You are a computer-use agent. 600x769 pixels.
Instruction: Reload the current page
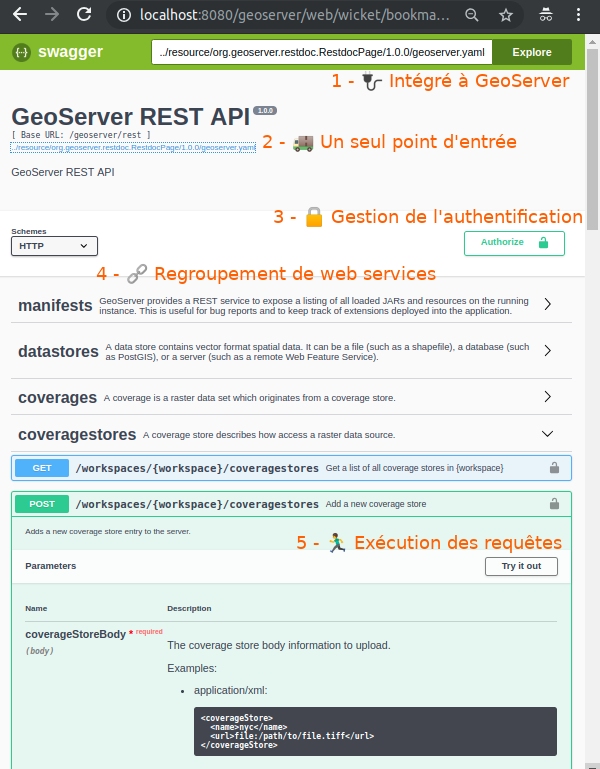(x=84, y=14)
